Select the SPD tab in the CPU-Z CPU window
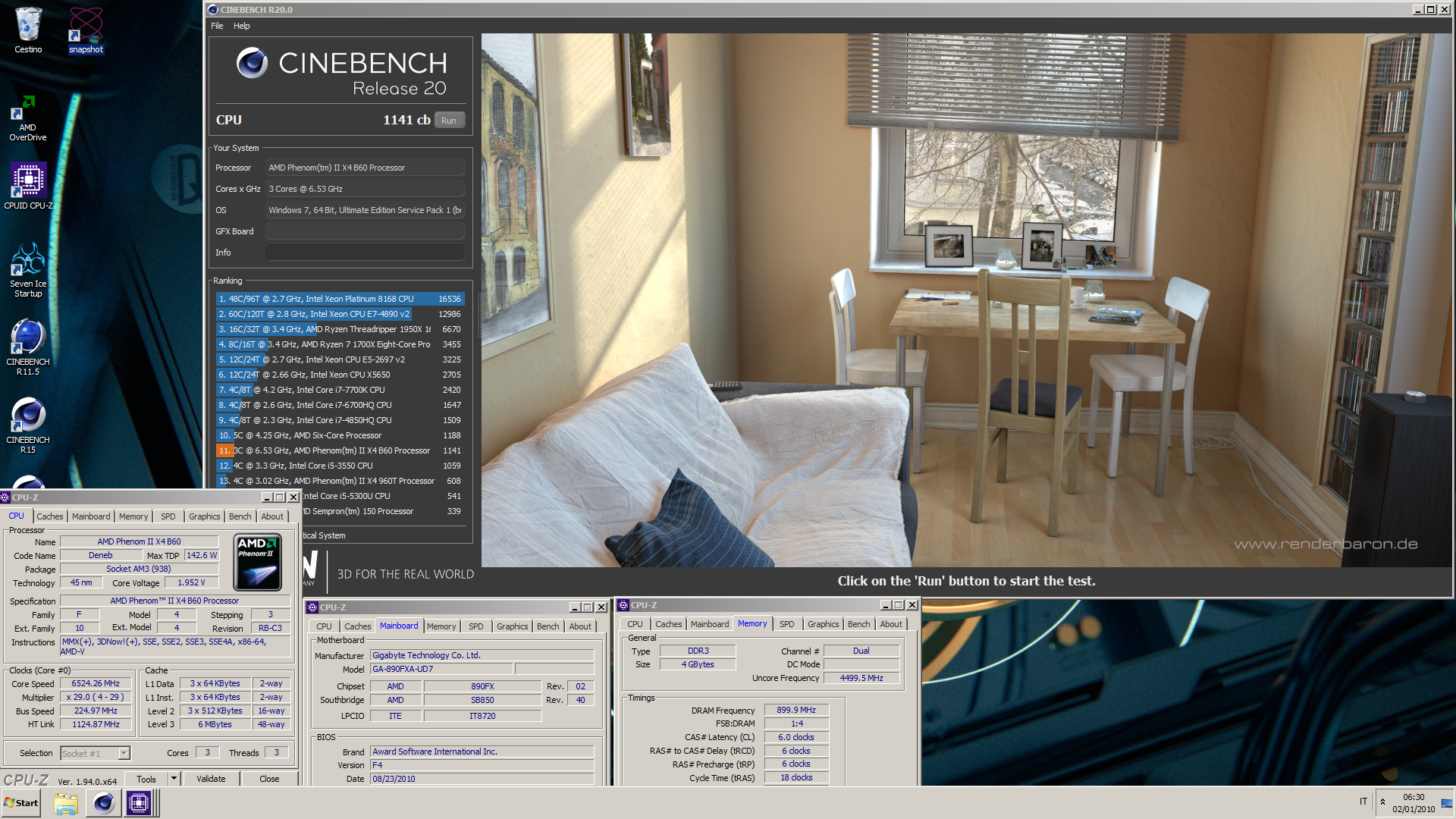 [168, 516]
